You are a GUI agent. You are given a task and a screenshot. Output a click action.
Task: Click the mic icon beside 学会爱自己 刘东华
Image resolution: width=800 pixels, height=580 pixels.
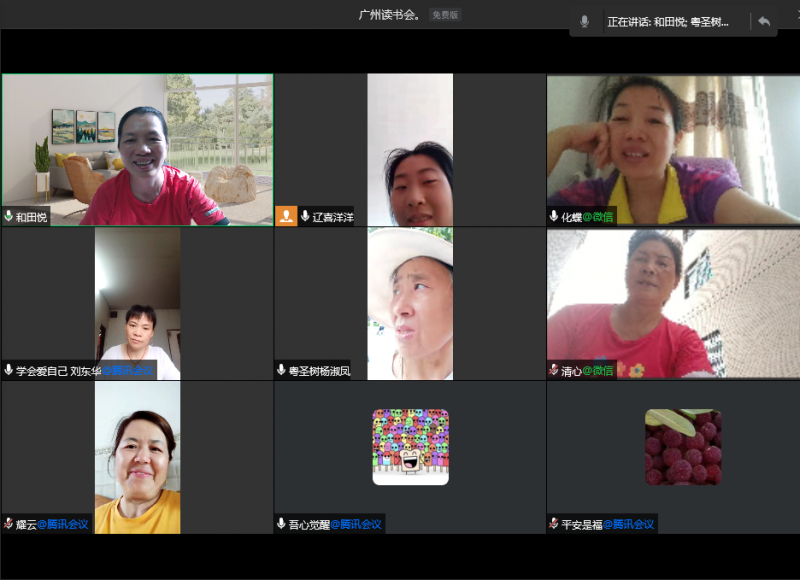9,370
